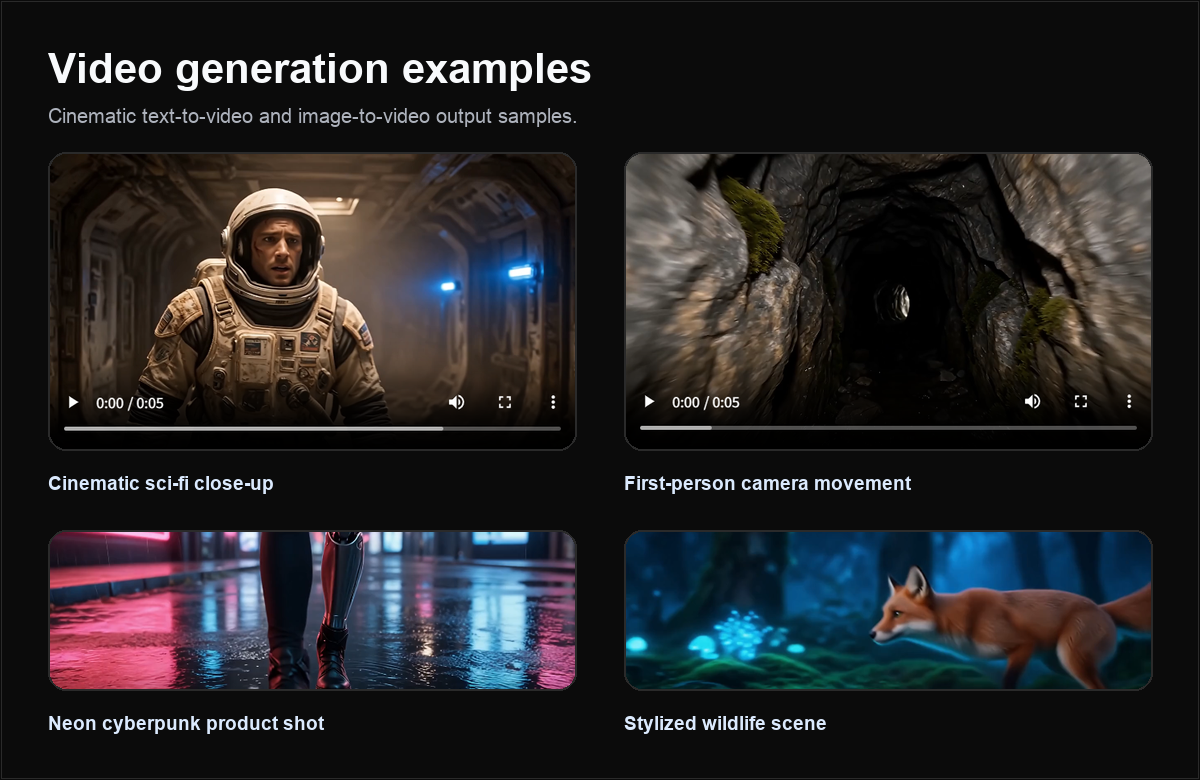The height and width of the screenshot is (780, 1200).
Task: Click the astronaut video's 0:00 / 0:05 timestamp
Action: pos(130,403)
